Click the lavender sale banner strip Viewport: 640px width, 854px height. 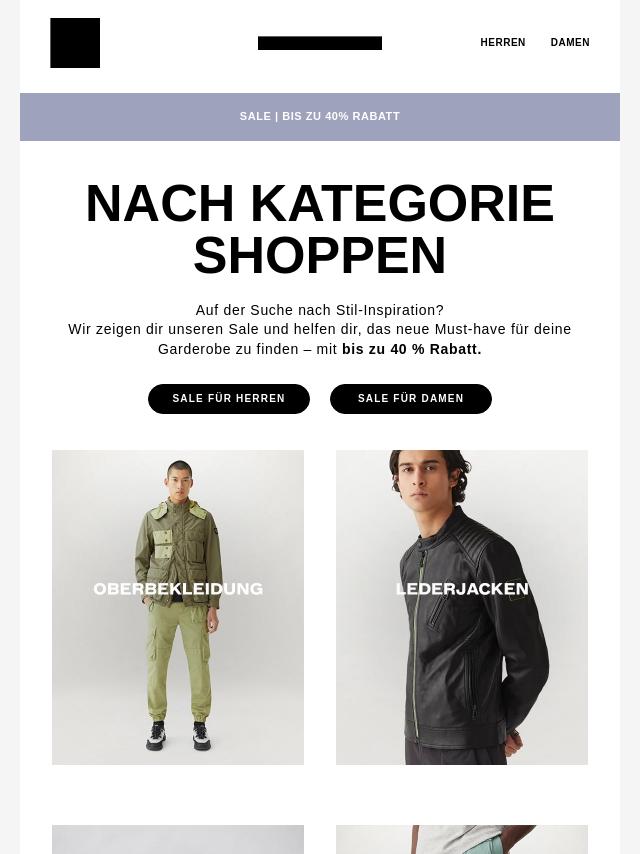pyautogui.click(x=320, y=117)
